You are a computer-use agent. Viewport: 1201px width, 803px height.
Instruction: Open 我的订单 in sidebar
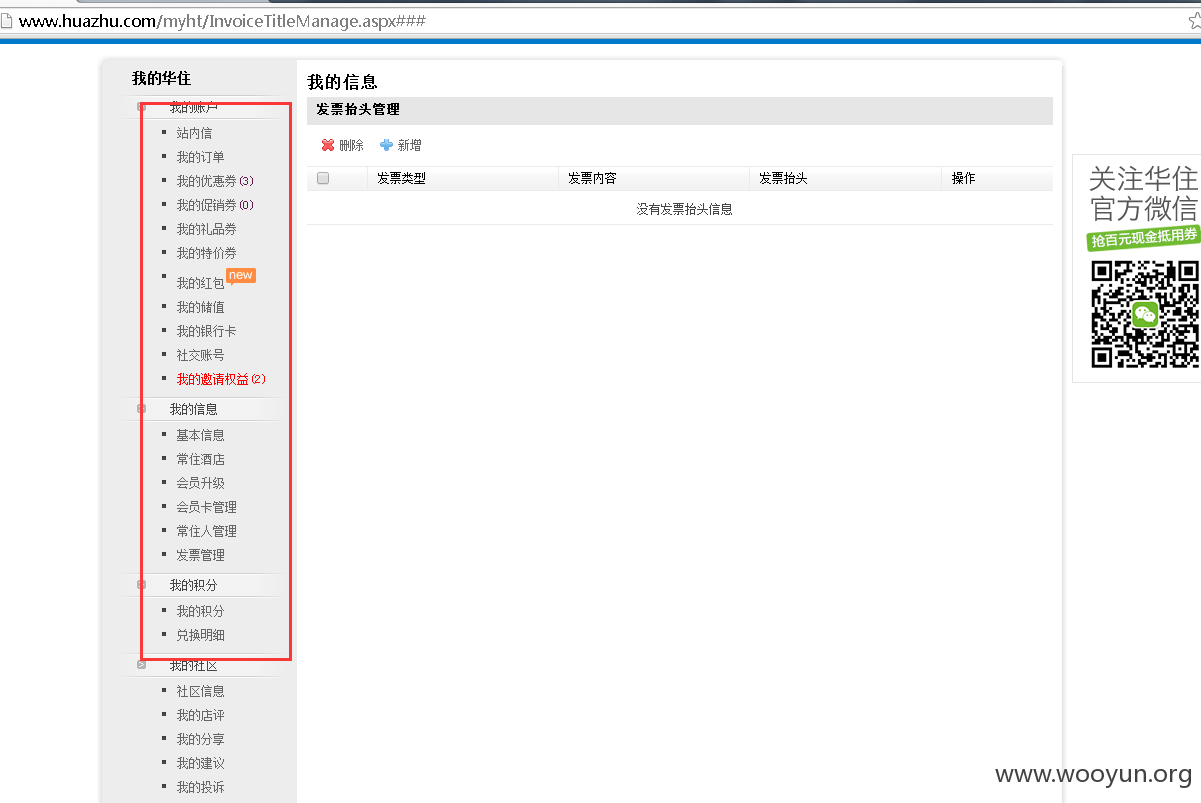[x=200, y=157]
